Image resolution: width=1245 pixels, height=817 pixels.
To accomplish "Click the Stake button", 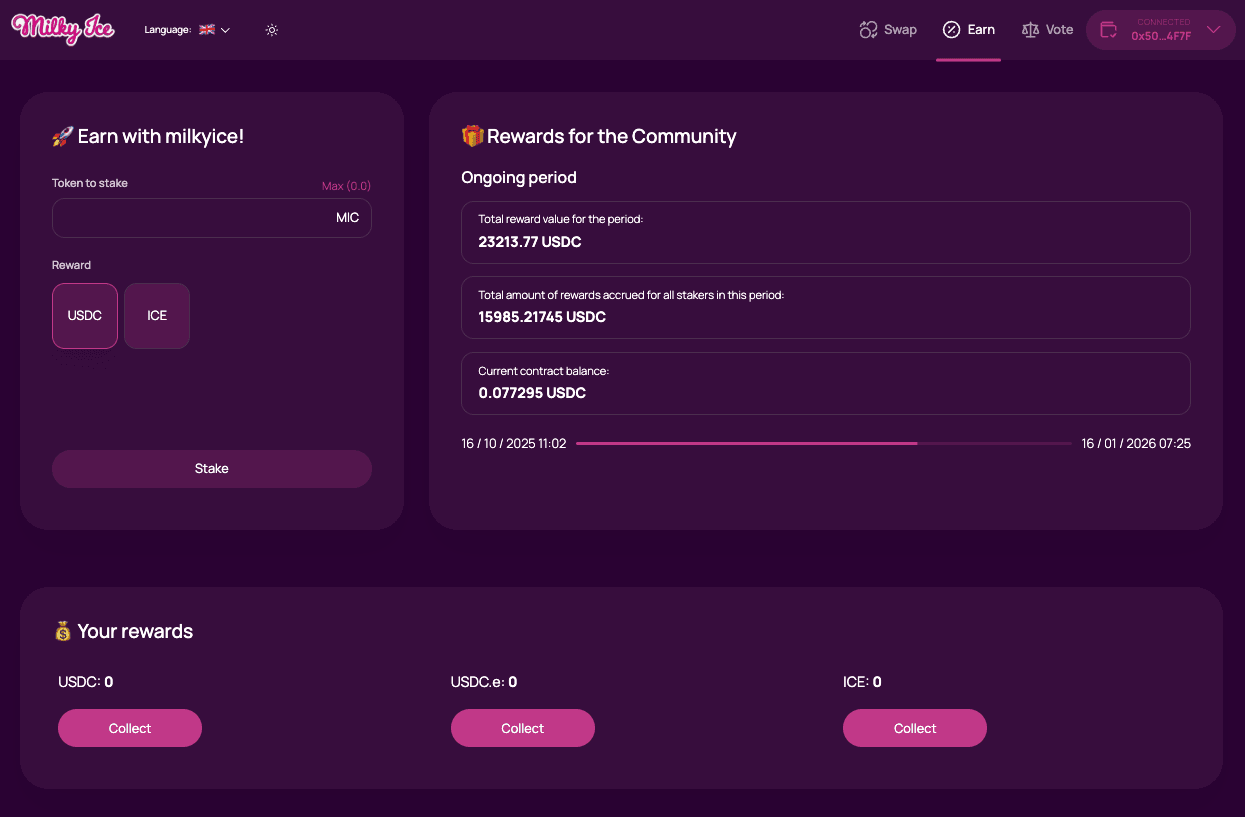I will point(211,468).
